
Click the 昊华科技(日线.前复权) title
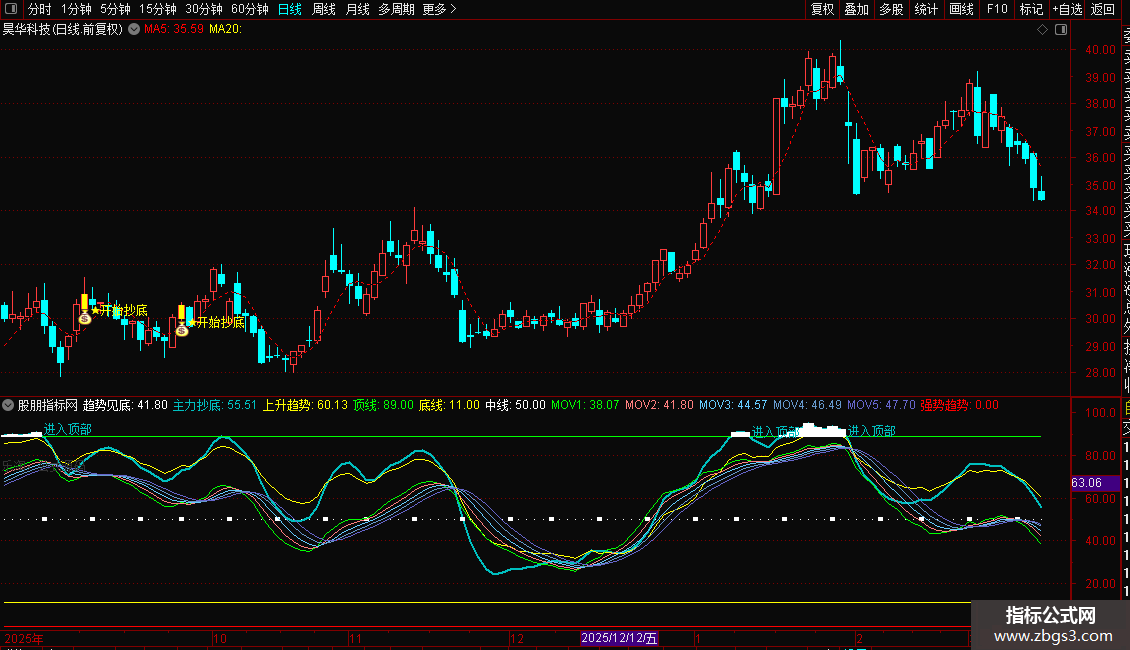click(x=63, y=30)
